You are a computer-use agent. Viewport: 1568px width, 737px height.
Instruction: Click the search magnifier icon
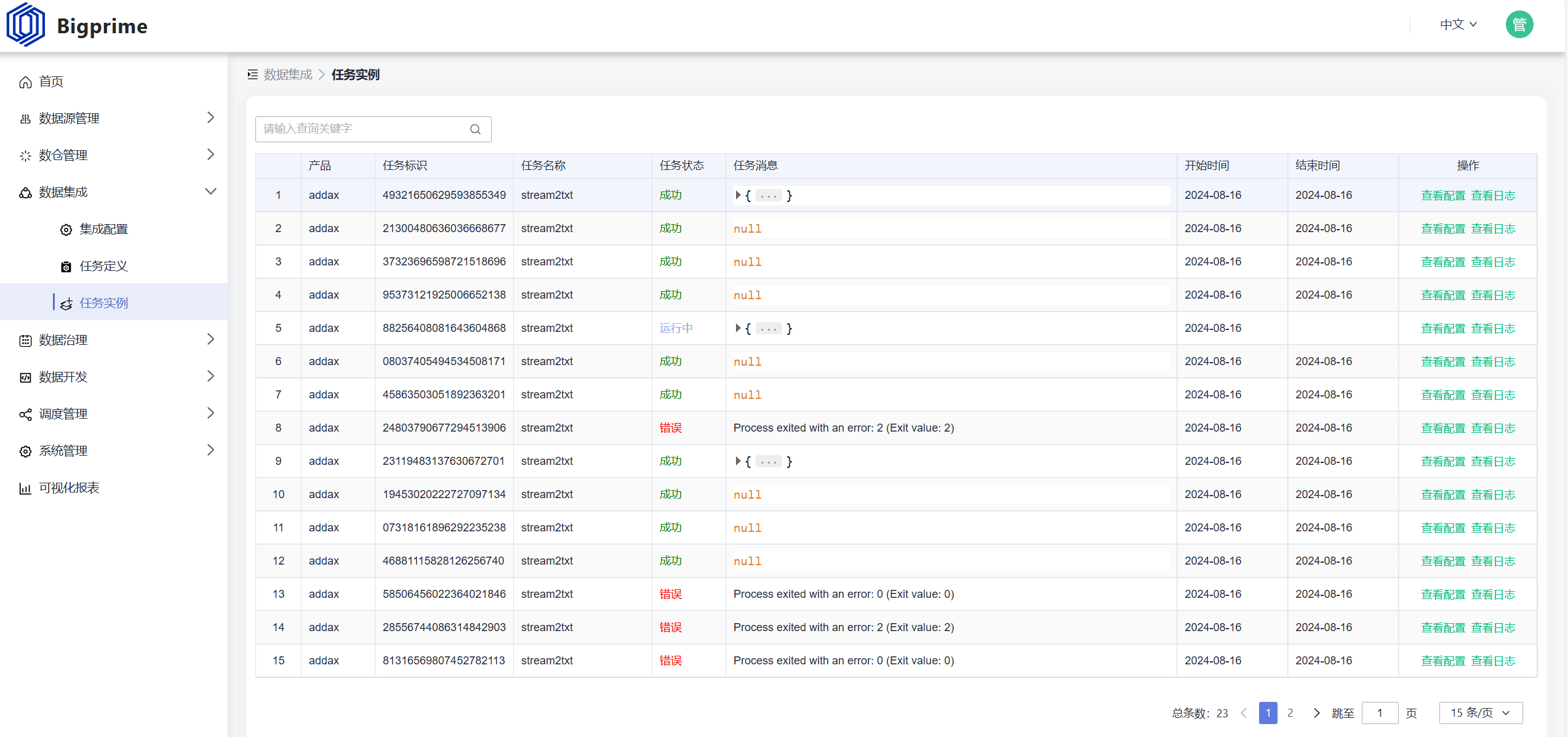pyautogui.click(x=475, y=129)
